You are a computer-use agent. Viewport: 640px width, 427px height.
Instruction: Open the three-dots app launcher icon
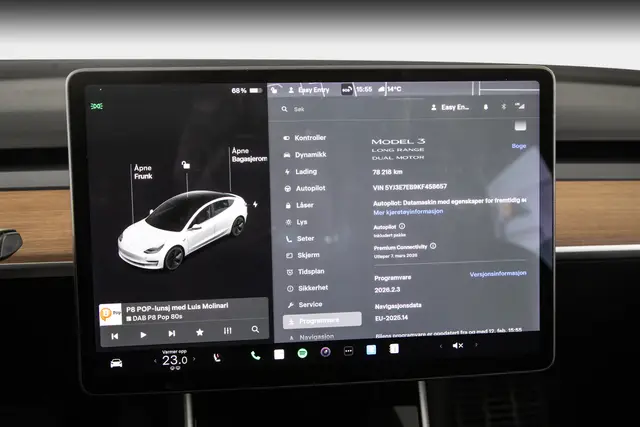348,351
